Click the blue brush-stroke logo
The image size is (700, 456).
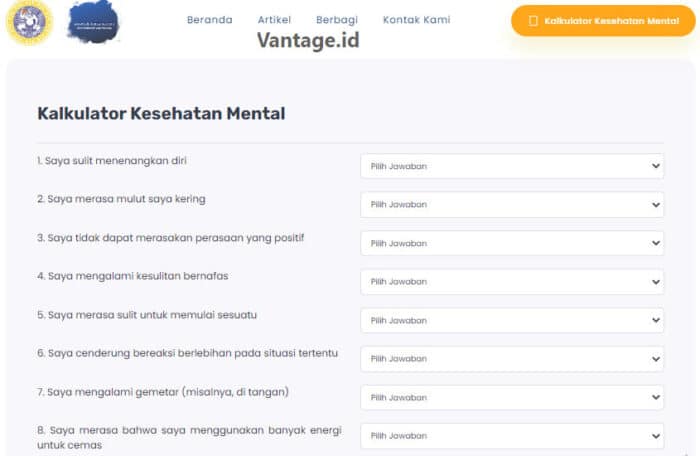tap(94, 22)
